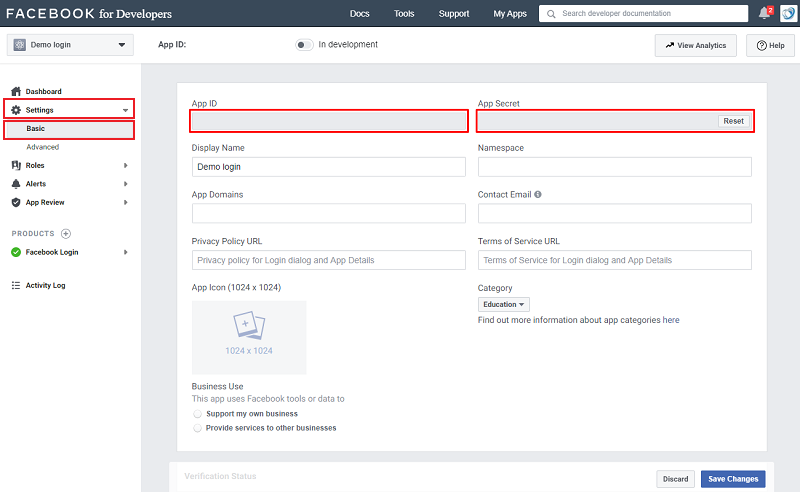The width and height of the screenshot is (800, 492).
Task: Click the App Domains field
Action: click(x=329, y=213)
